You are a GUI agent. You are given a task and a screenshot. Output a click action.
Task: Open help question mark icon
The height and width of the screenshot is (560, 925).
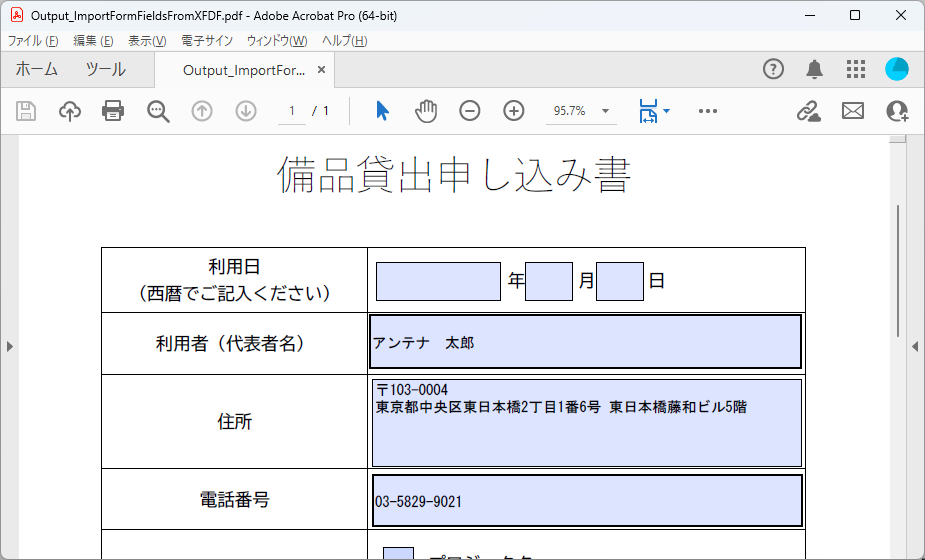point(773,69)
